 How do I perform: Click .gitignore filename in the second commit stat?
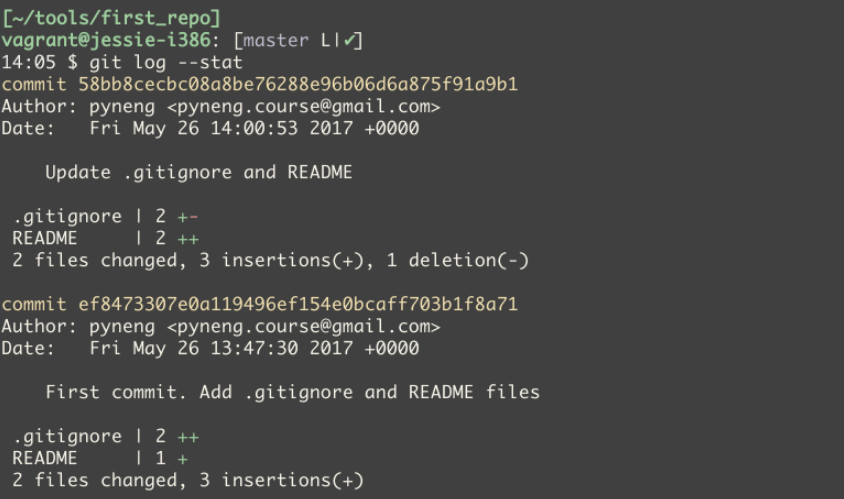click(x=67, y=437)
